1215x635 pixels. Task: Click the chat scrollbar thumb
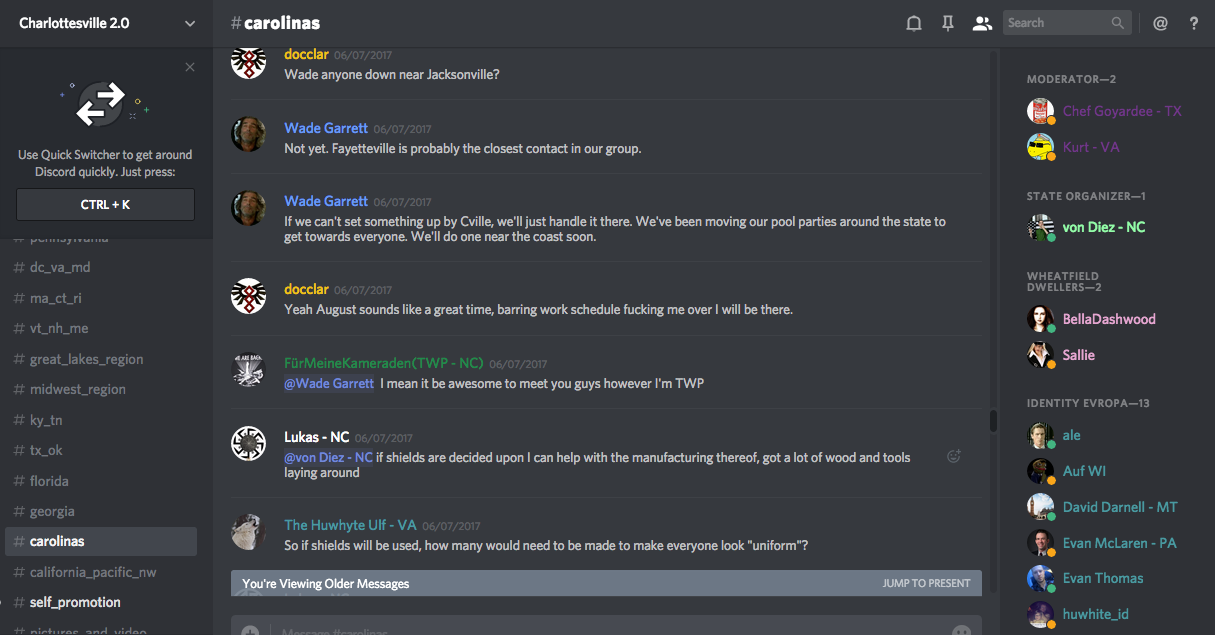point(993,421)
